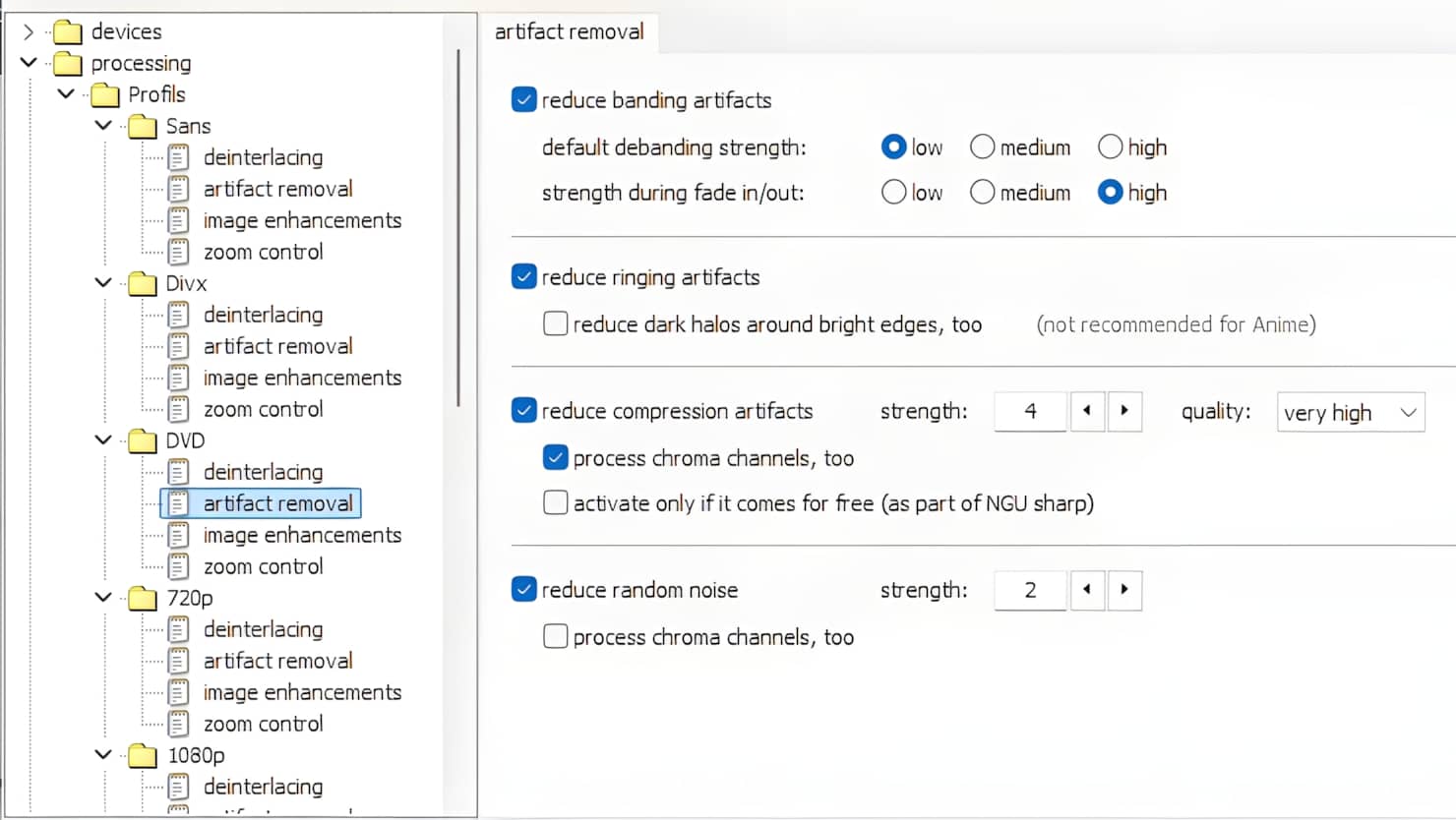Open image enhancements under Divx
The height and width of the screenshot is (820, 1456).
coord(302,378)
